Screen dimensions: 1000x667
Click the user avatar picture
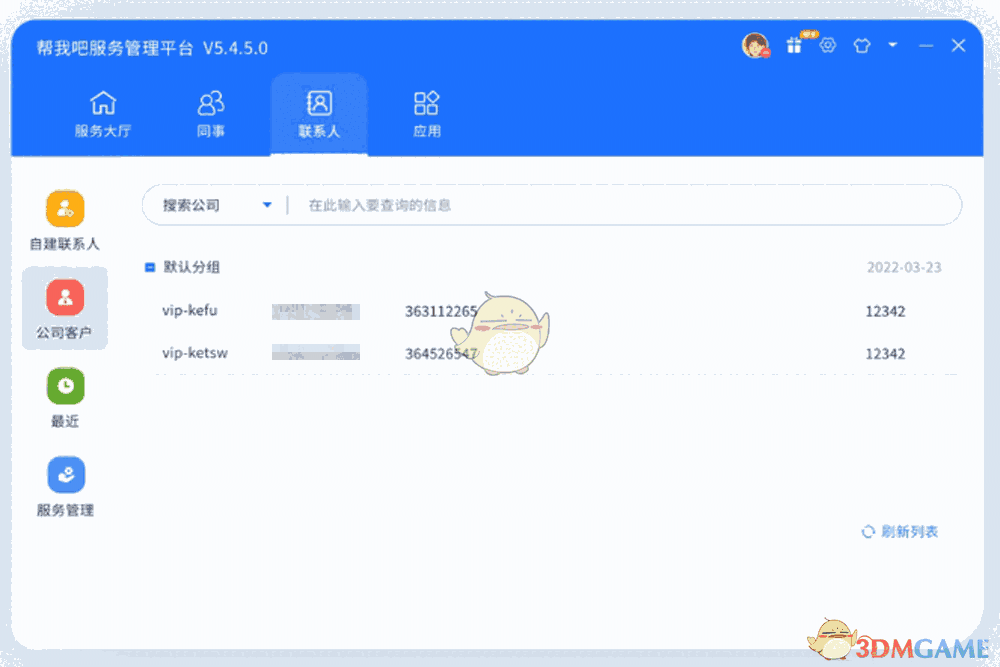(755, 45)
